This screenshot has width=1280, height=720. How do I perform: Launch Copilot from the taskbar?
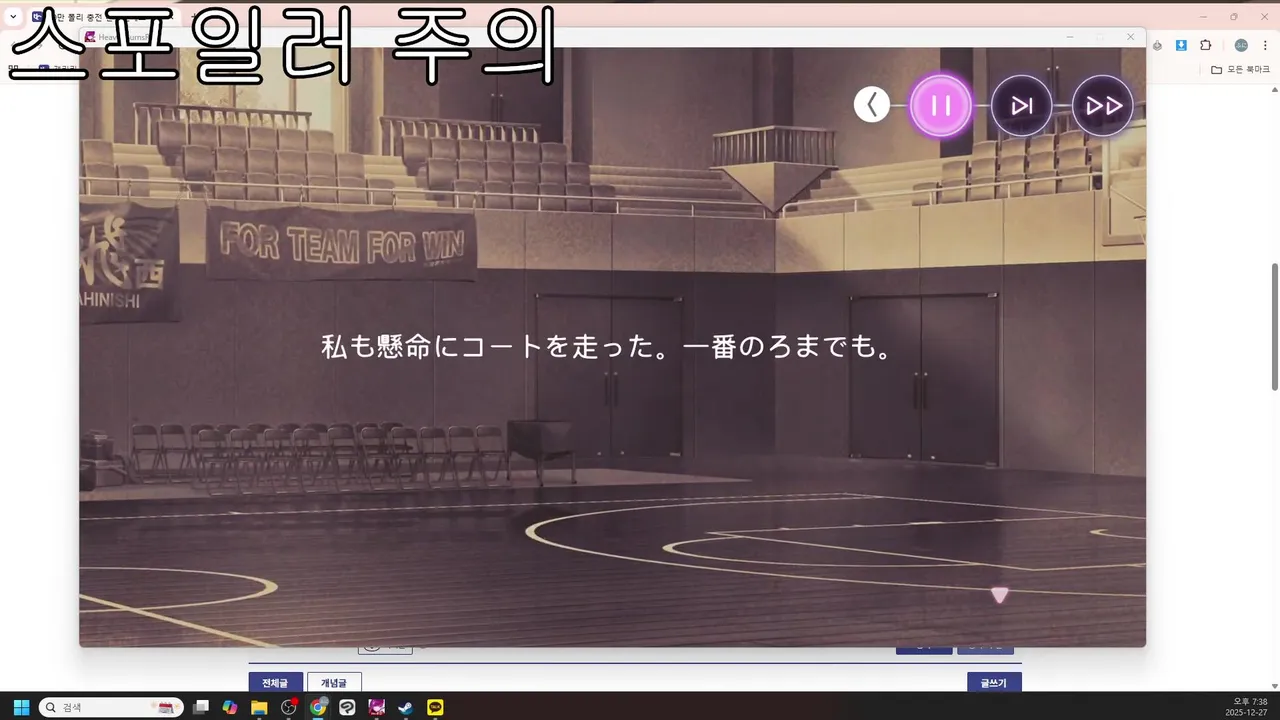[x=230, y=707]
